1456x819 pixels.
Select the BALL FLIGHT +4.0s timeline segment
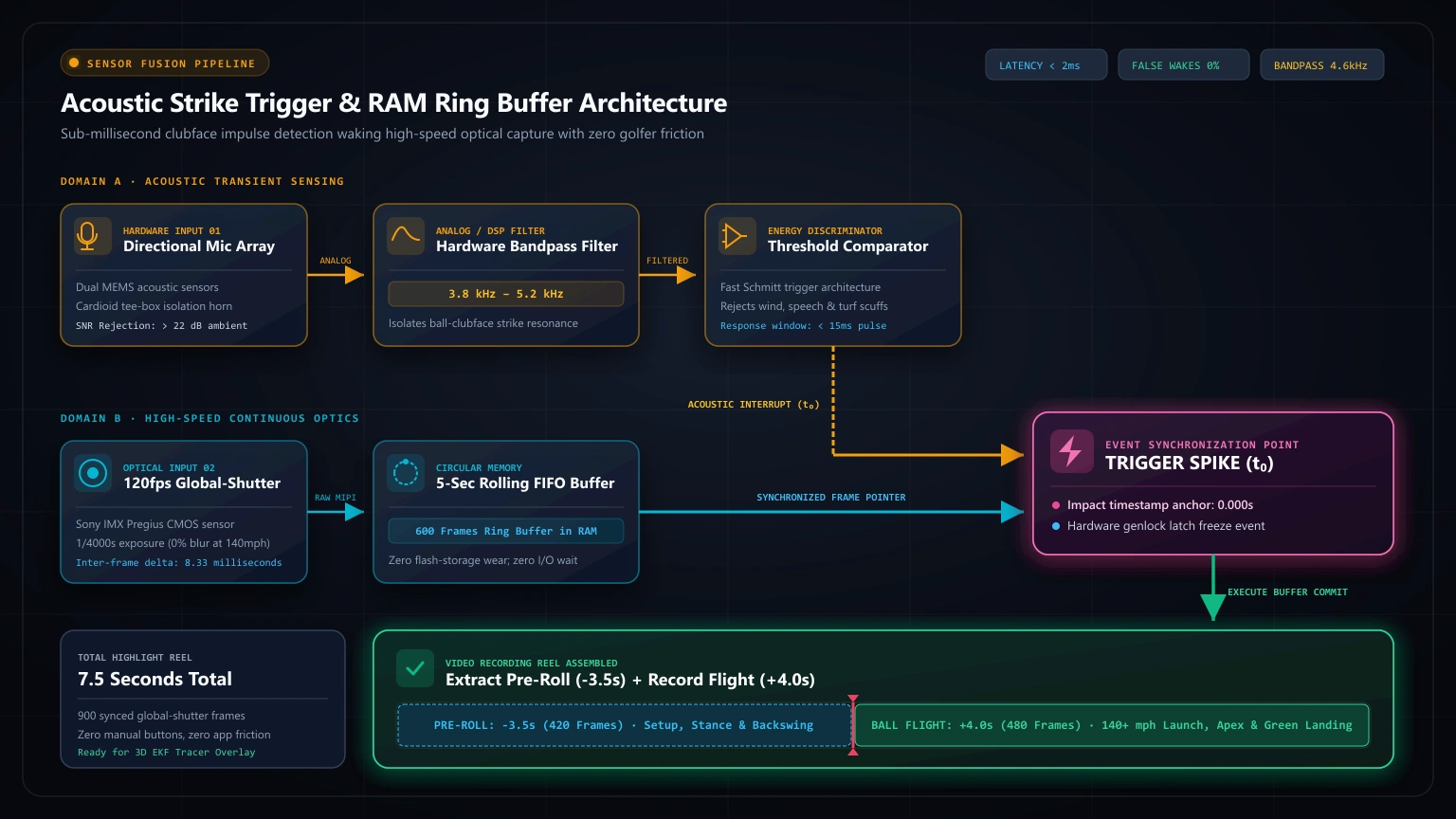[1112, 725]
